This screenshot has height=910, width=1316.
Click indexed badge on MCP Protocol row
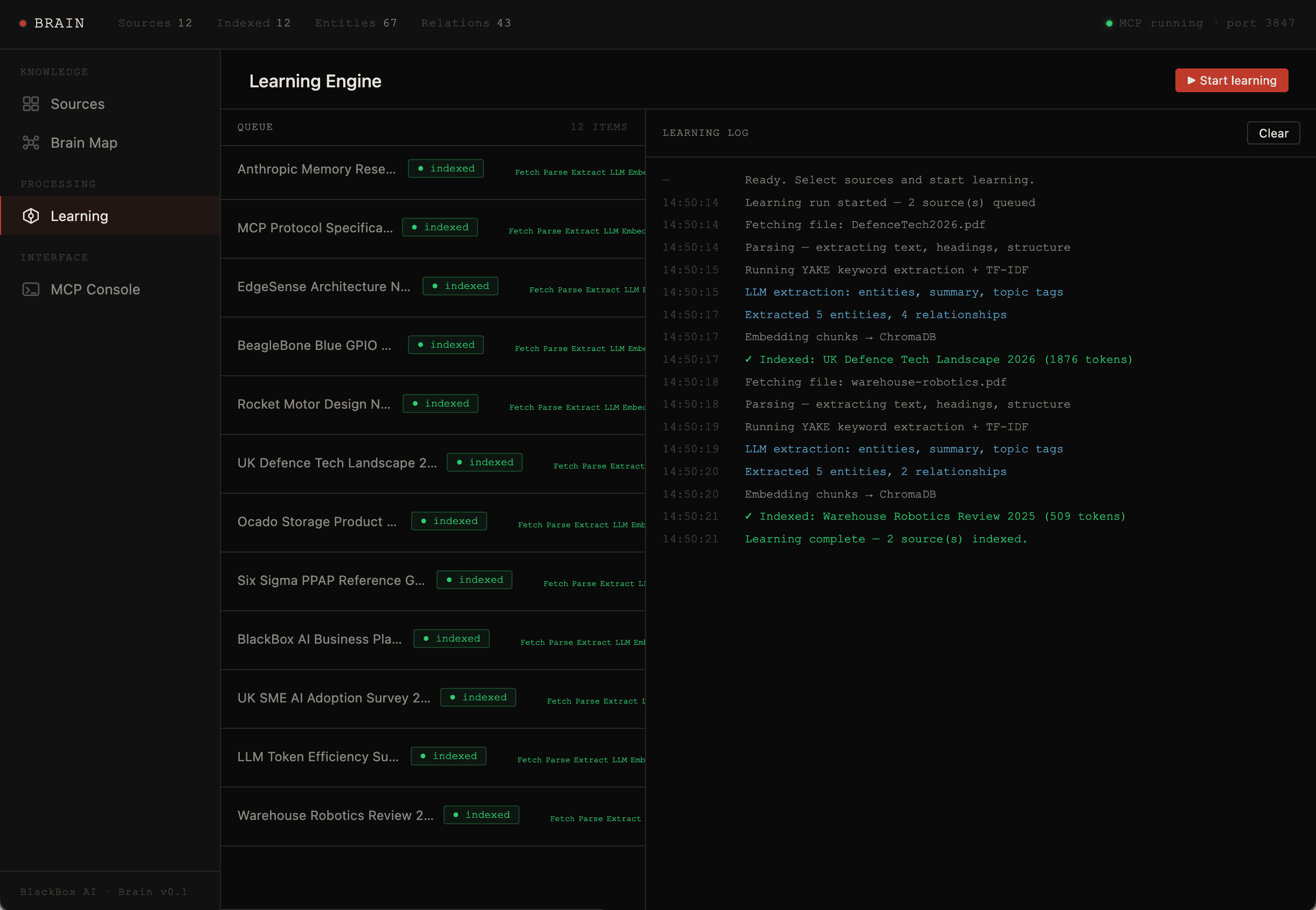click(440, 227)
